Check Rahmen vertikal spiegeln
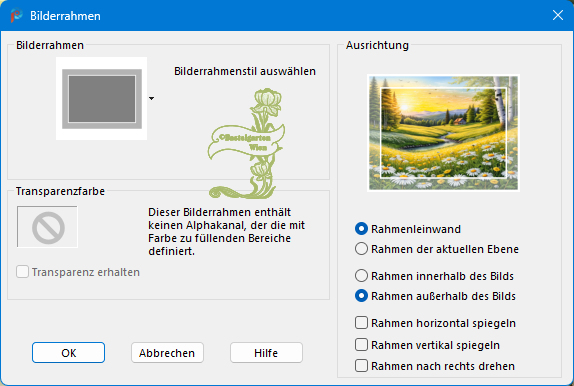The width and height of the screenshot is (574, 386). pos(361,345)
